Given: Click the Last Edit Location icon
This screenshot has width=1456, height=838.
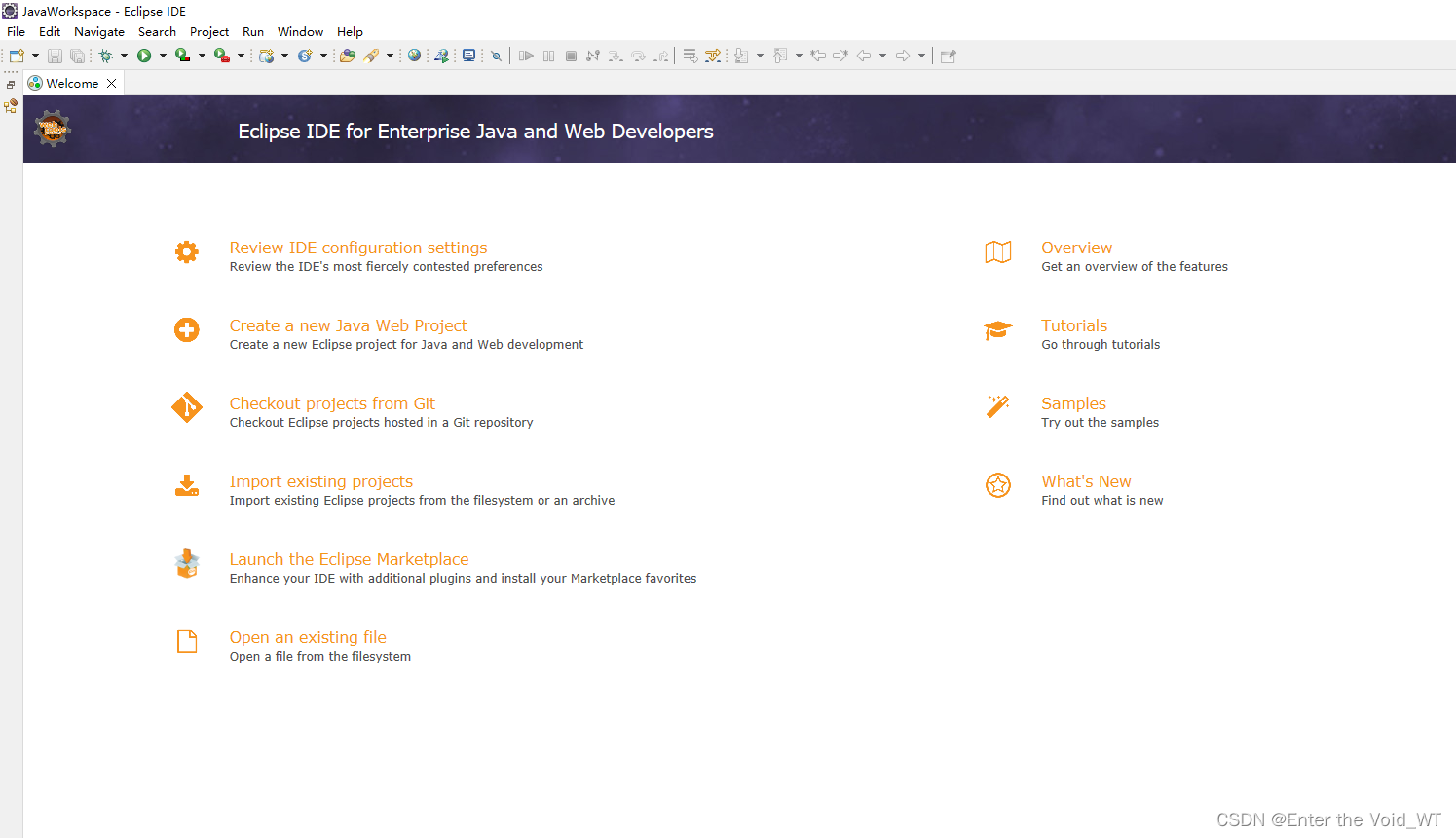Looking at the screenshot, I should [x=818, y=56].
